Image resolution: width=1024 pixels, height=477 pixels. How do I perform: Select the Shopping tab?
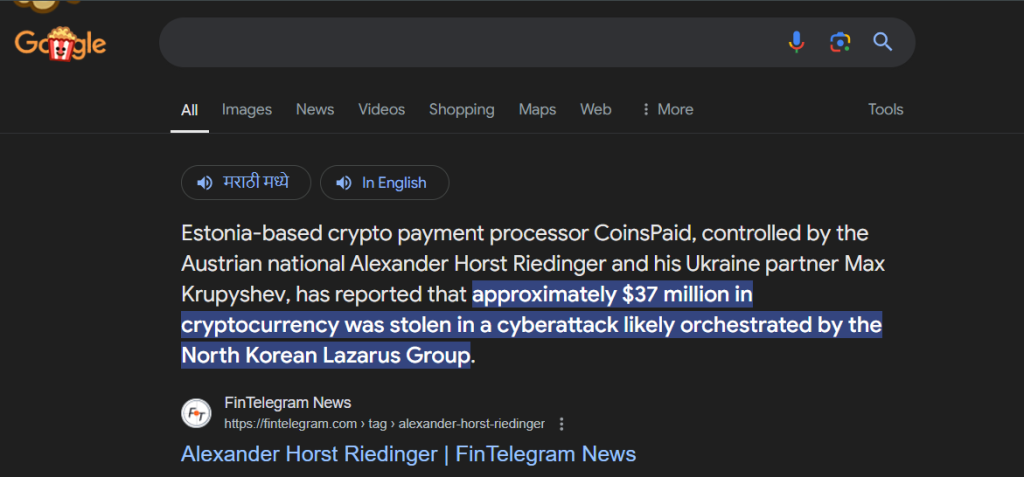point(462,109)
